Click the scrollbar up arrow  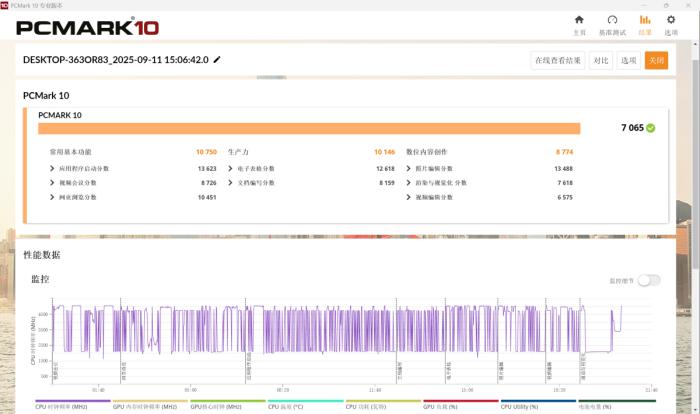tap(695, 44)
